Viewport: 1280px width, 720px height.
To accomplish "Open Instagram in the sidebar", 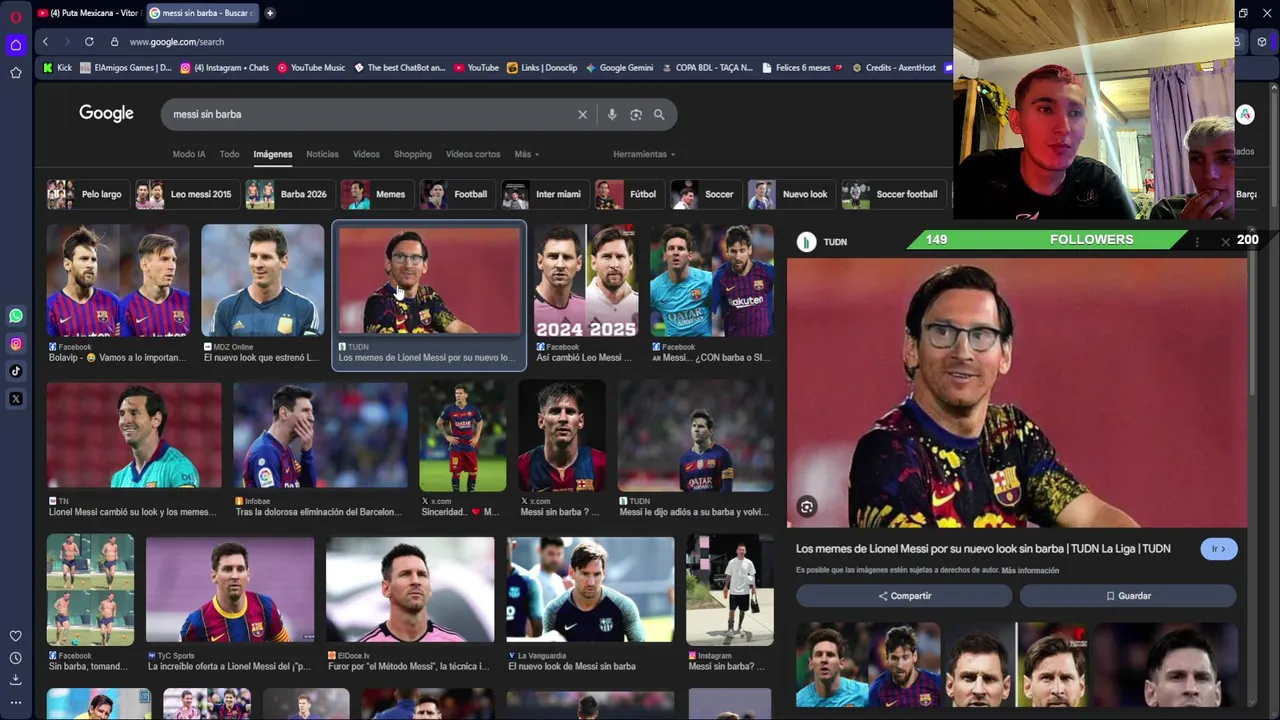I will [x=15, y=344].
